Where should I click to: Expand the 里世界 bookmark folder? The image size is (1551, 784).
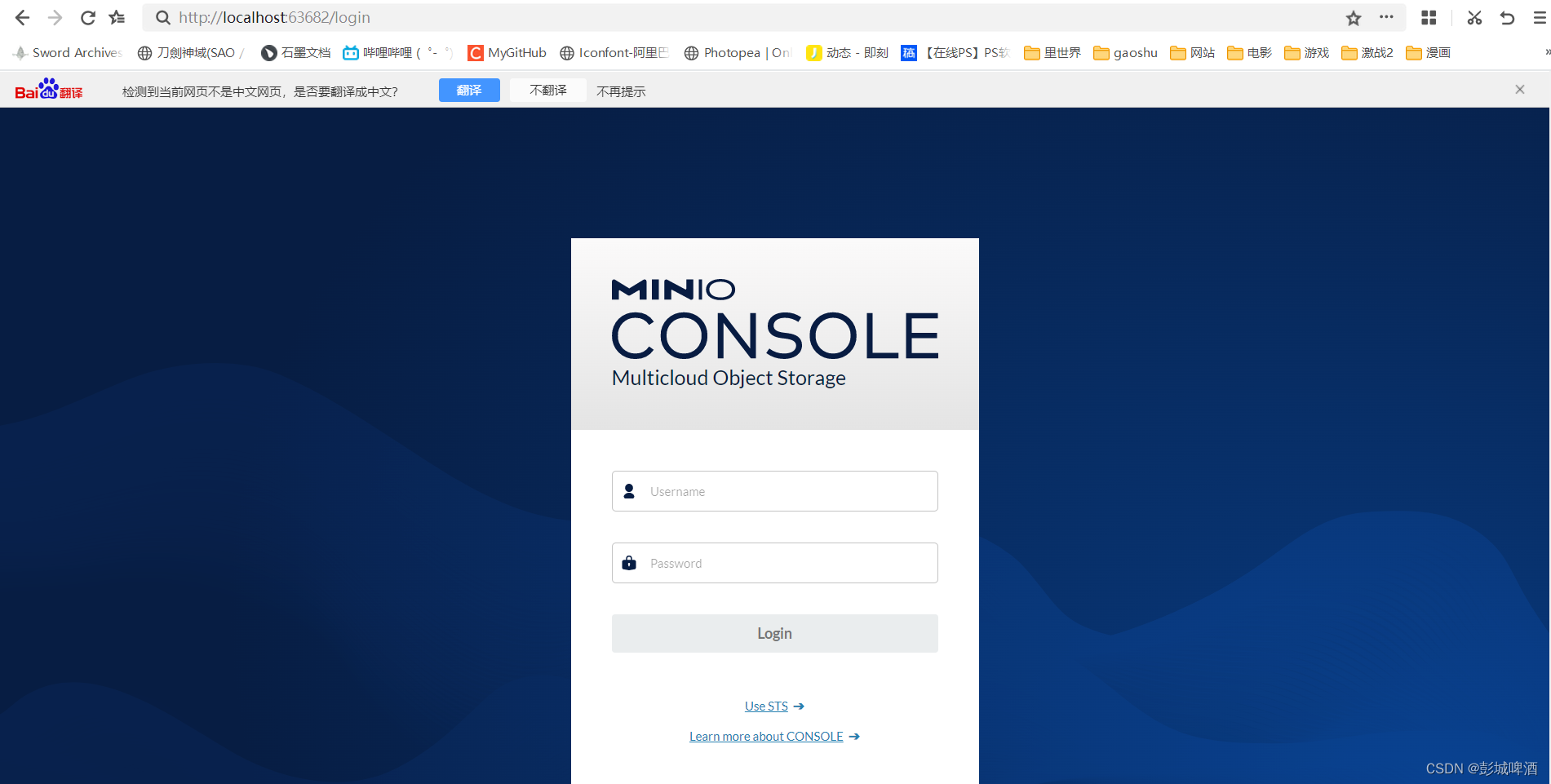point(1052,52)
